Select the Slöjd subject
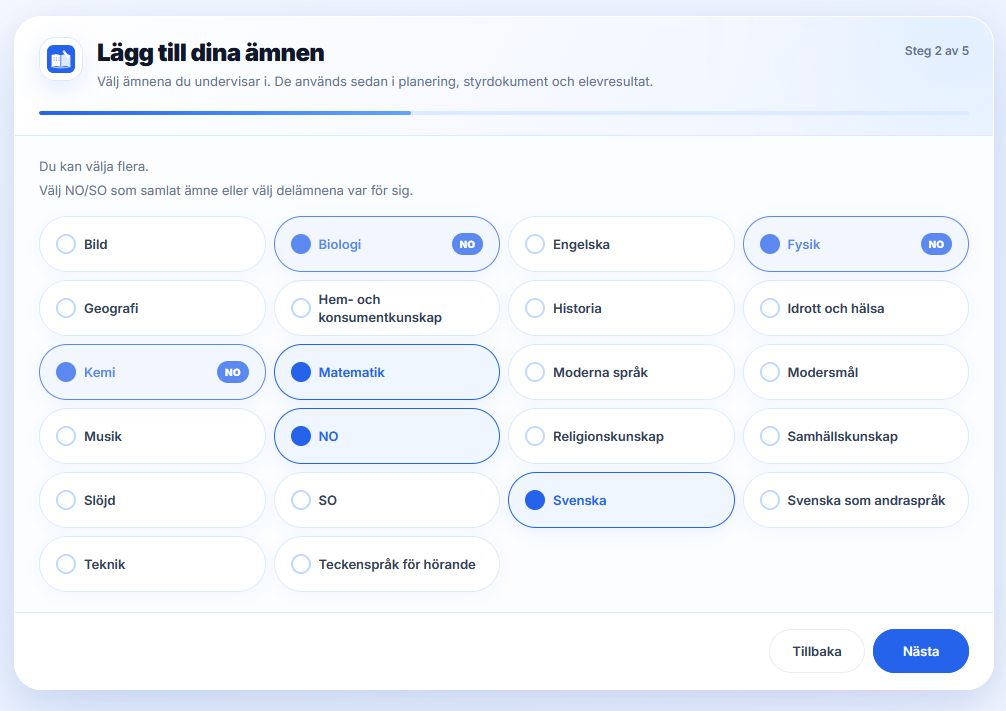This screenshot has width=1006, height=711. pyautogui.click(x=152, y=500)
